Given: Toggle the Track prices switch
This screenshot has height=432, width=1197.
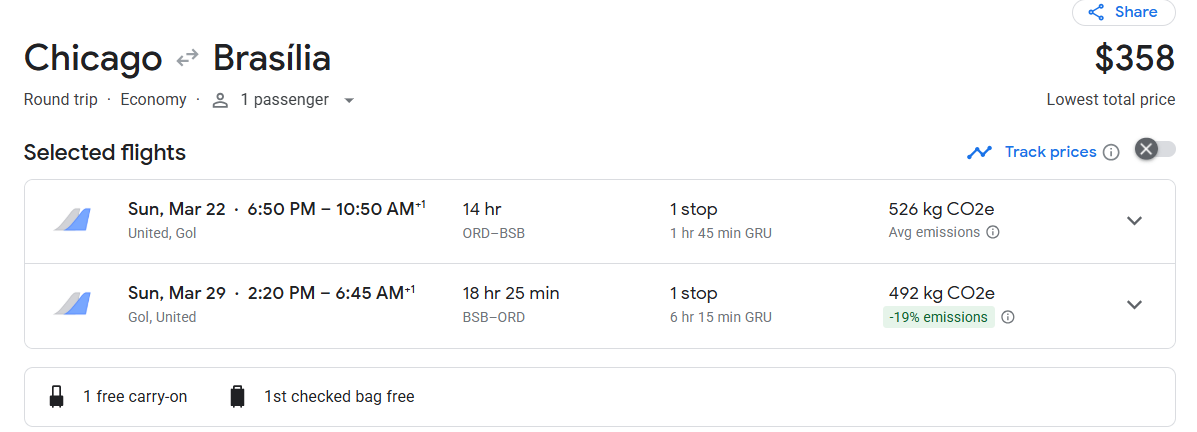Looking at the screenshot, I should [x=1155, y=149].
